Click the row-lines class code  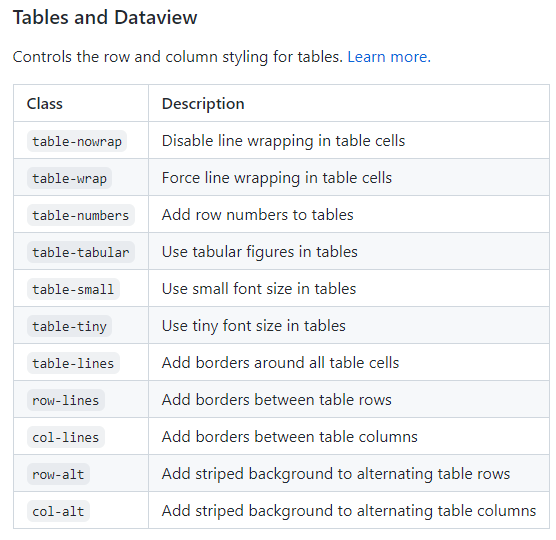pyautogui.click(x=66, y=400)
